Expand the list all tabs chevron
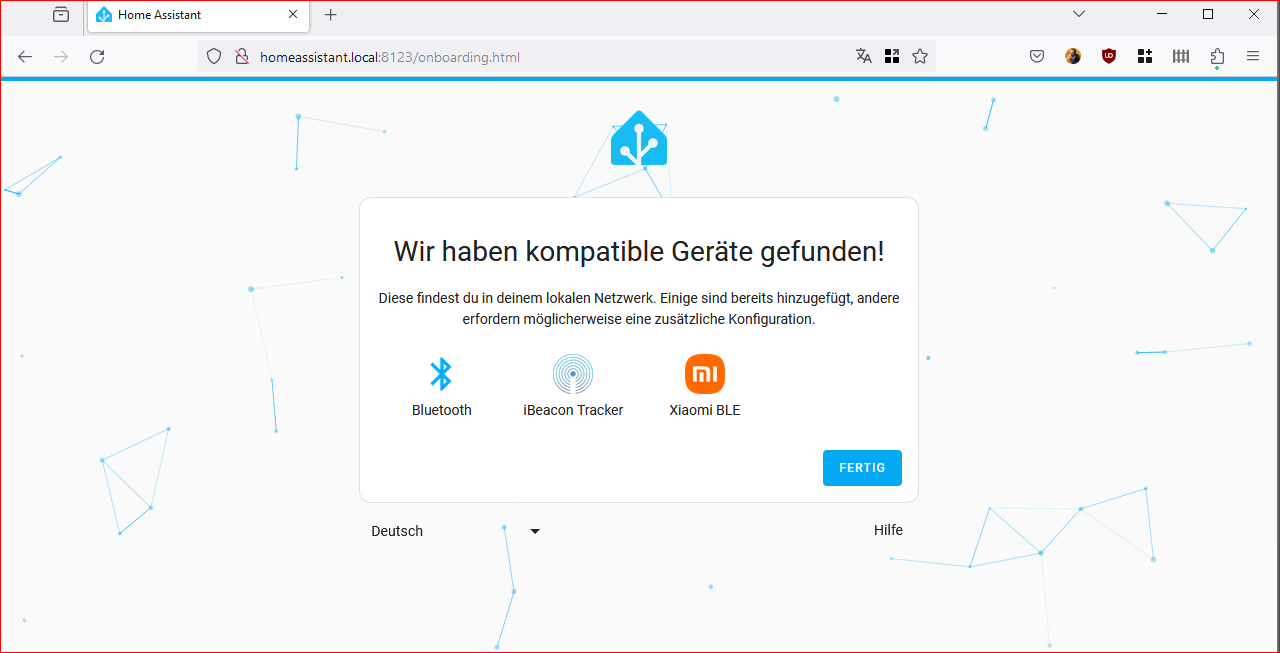 [x=1079, y=14]
